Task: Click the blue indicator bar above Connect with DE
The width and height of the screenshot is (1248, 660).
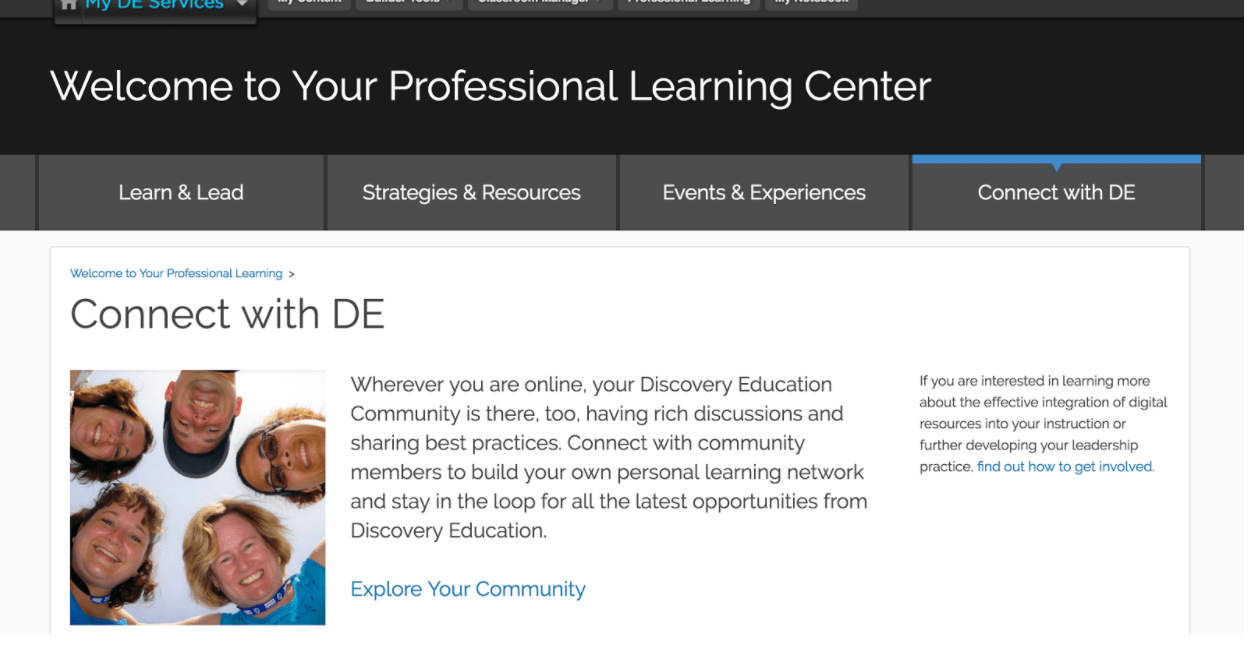Action: (1056, 157)
